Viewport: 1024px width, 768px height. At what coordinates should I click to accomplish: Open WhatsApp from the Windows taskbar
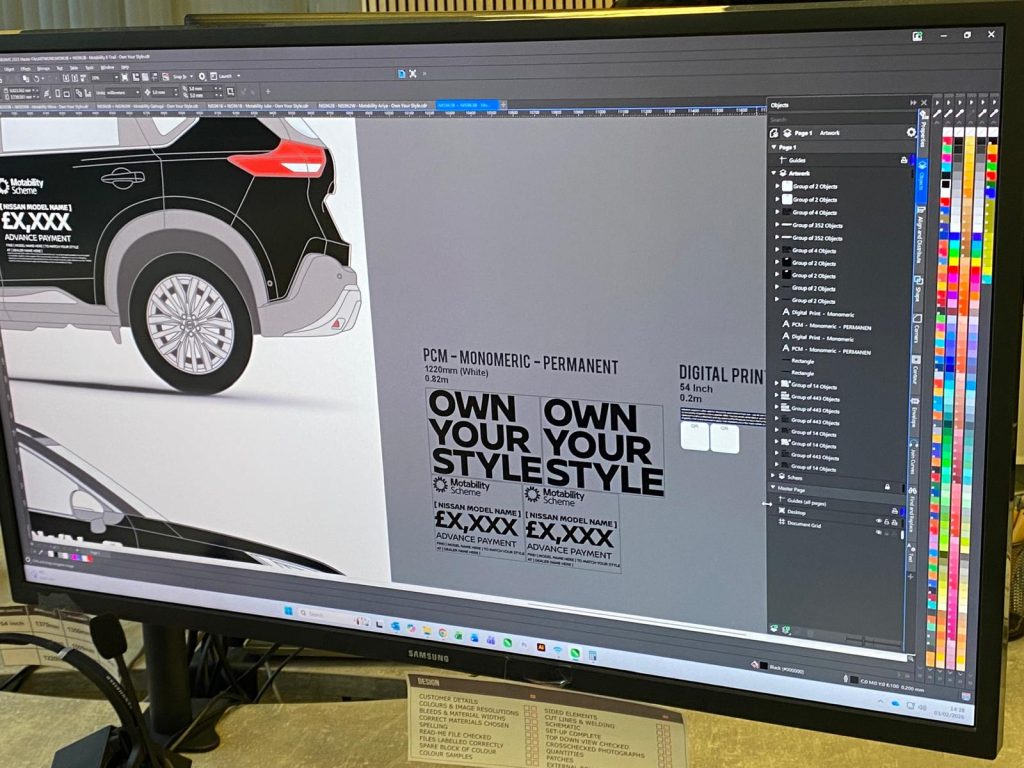pyautogui.click(x=507, y=641)
